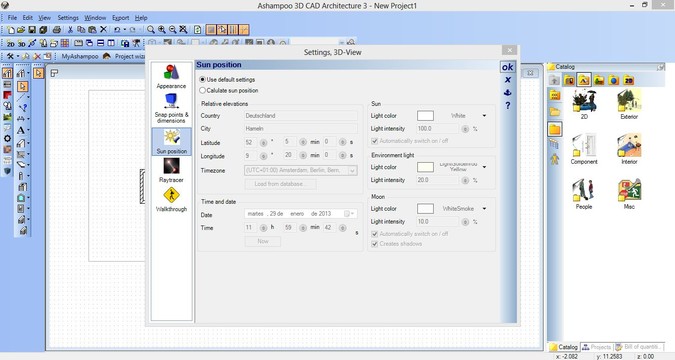This screenshot has width=675, height=360.
Task: Click the Environment light color swatch
Action: pos(425,167)
